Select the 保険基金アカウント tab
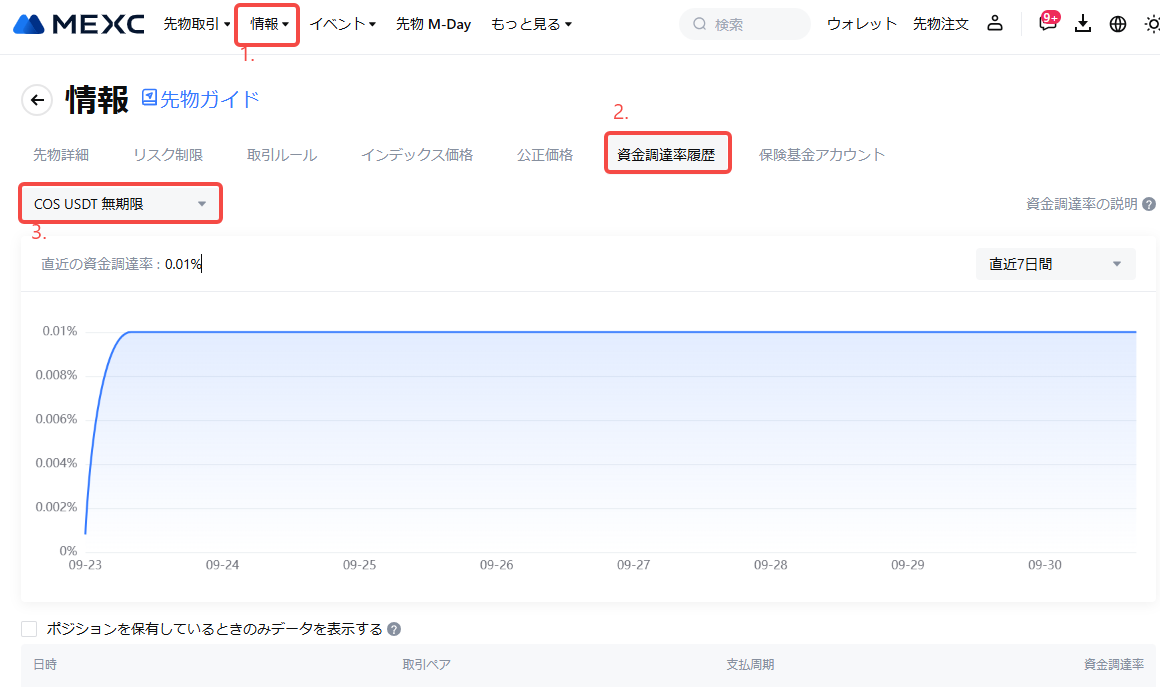Image resolution: width=1160 pixels, height=687 pixels. [821, 155]
